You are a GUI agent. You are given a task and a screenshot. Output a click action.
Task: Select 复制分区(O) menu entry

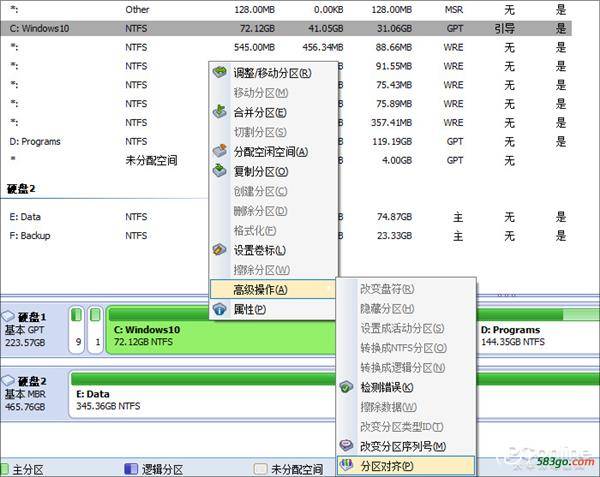(273, 171)
